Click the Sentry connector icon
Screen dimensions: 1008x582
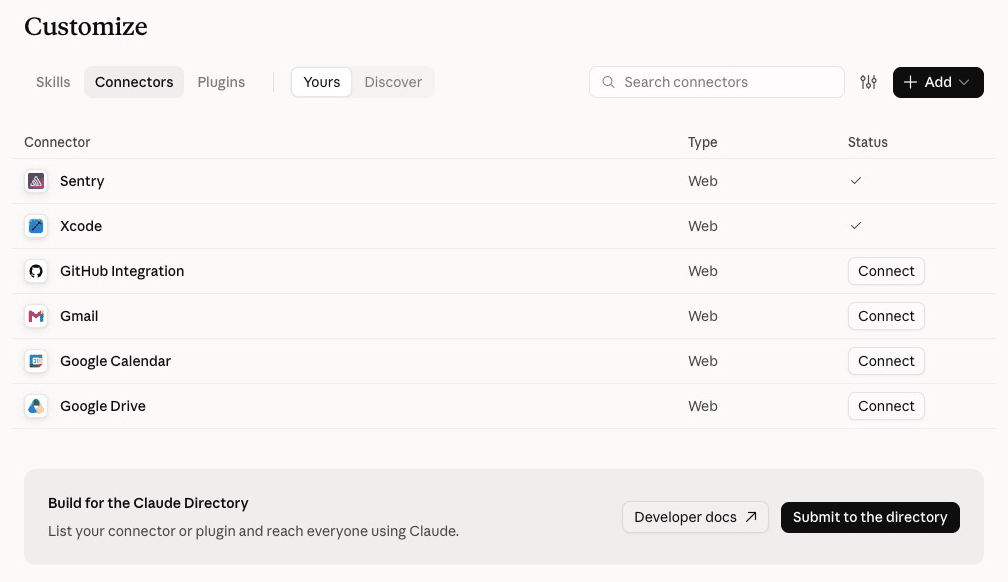pyautogui.click(x=36, y=181)
